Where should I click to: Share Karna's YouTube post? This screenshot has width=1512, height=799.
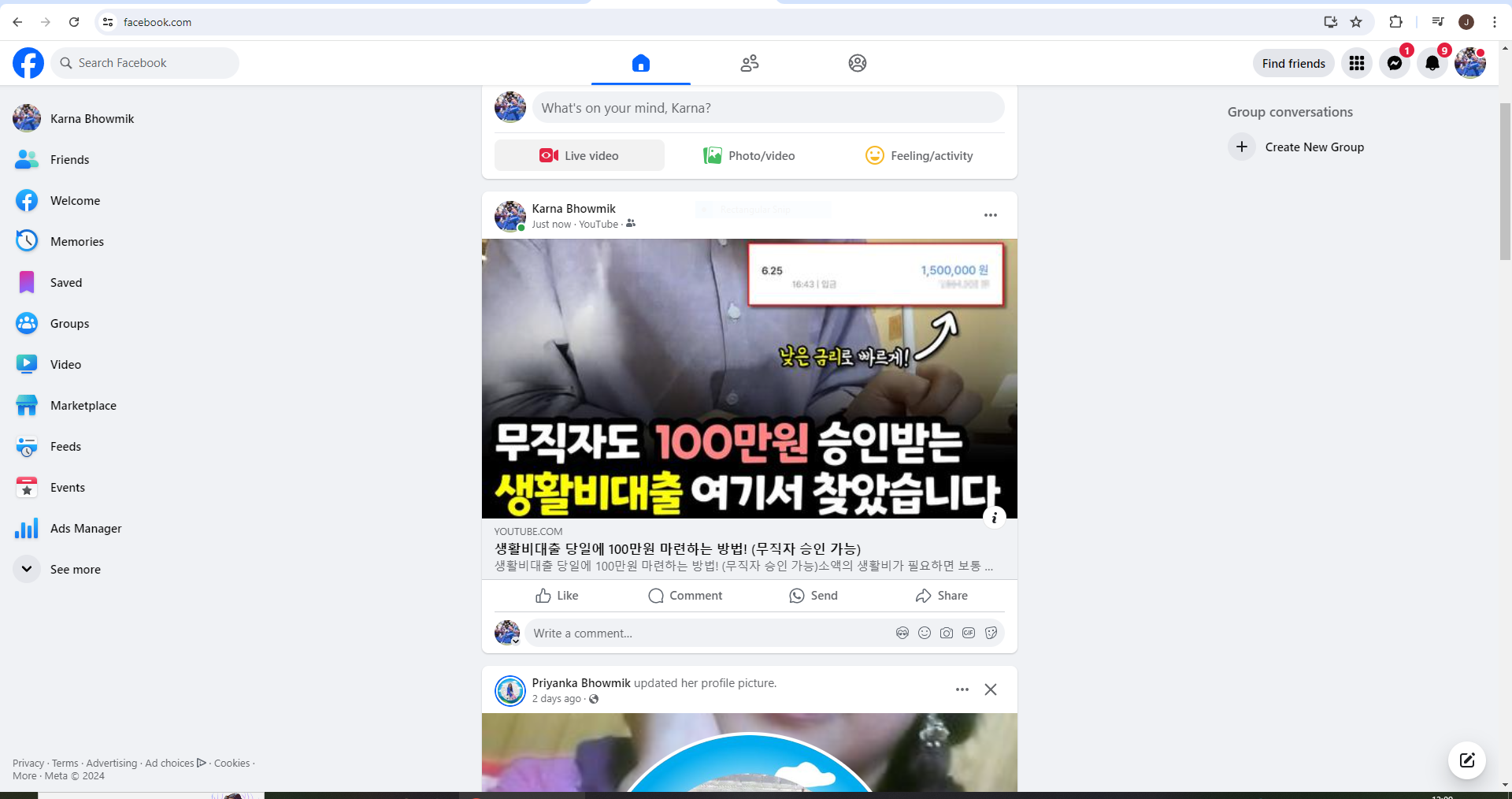click(x=942, y=596)
